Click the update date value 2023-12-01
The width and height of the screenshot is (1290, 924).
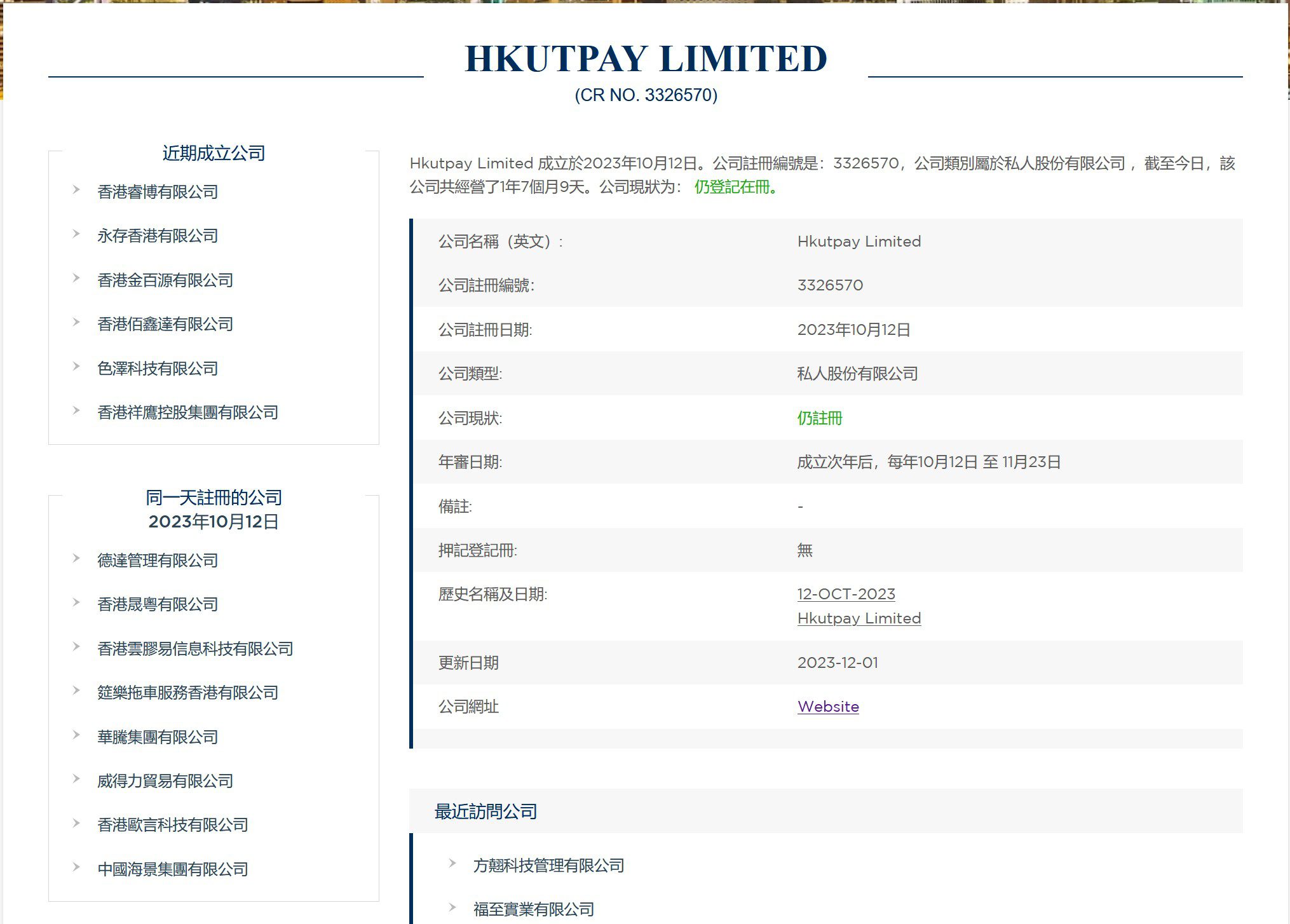click(838, 663)
